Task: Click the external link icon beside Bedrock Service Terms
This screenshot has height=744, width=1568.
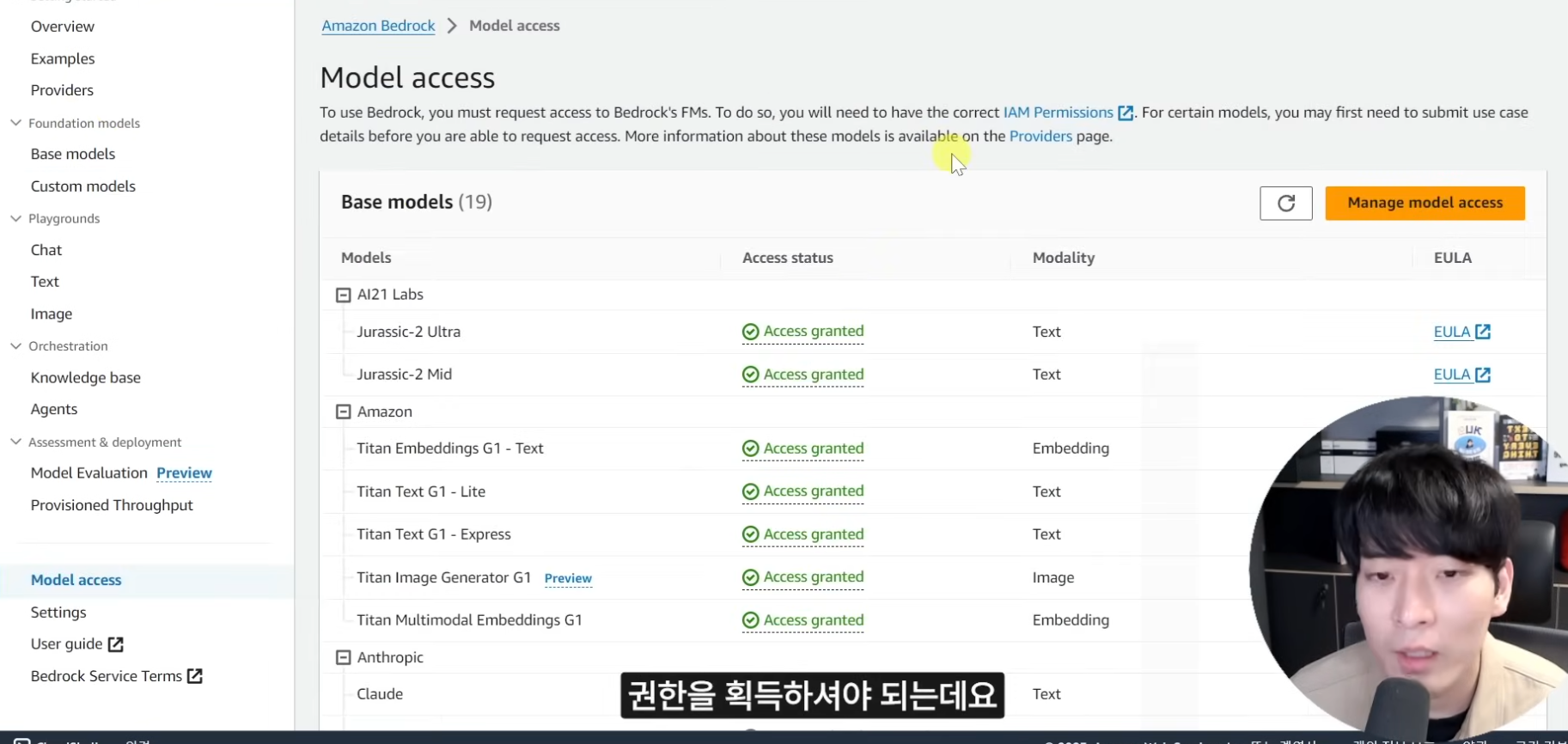Action: click(x=195, y=676)
